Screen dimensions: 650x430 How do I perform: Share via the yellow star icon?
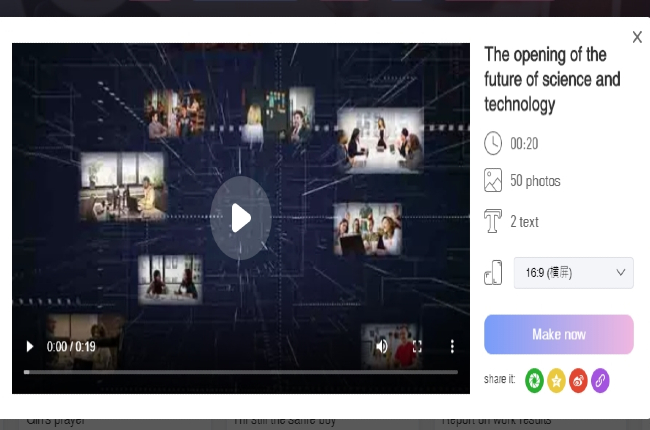(556, 380)
